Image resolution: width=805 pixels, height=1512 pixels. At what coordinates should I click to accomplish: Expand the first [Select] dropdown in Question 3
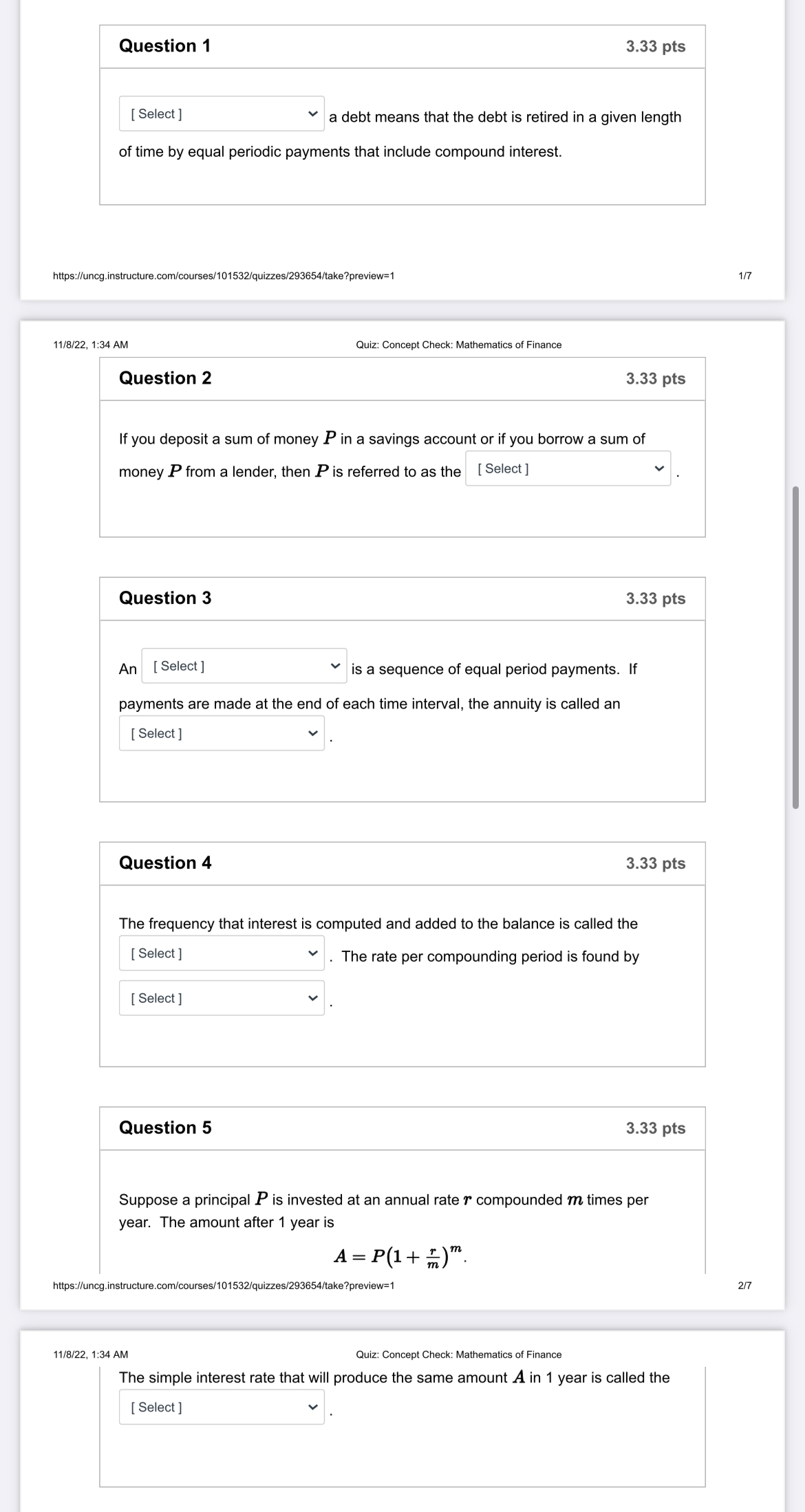244,667
